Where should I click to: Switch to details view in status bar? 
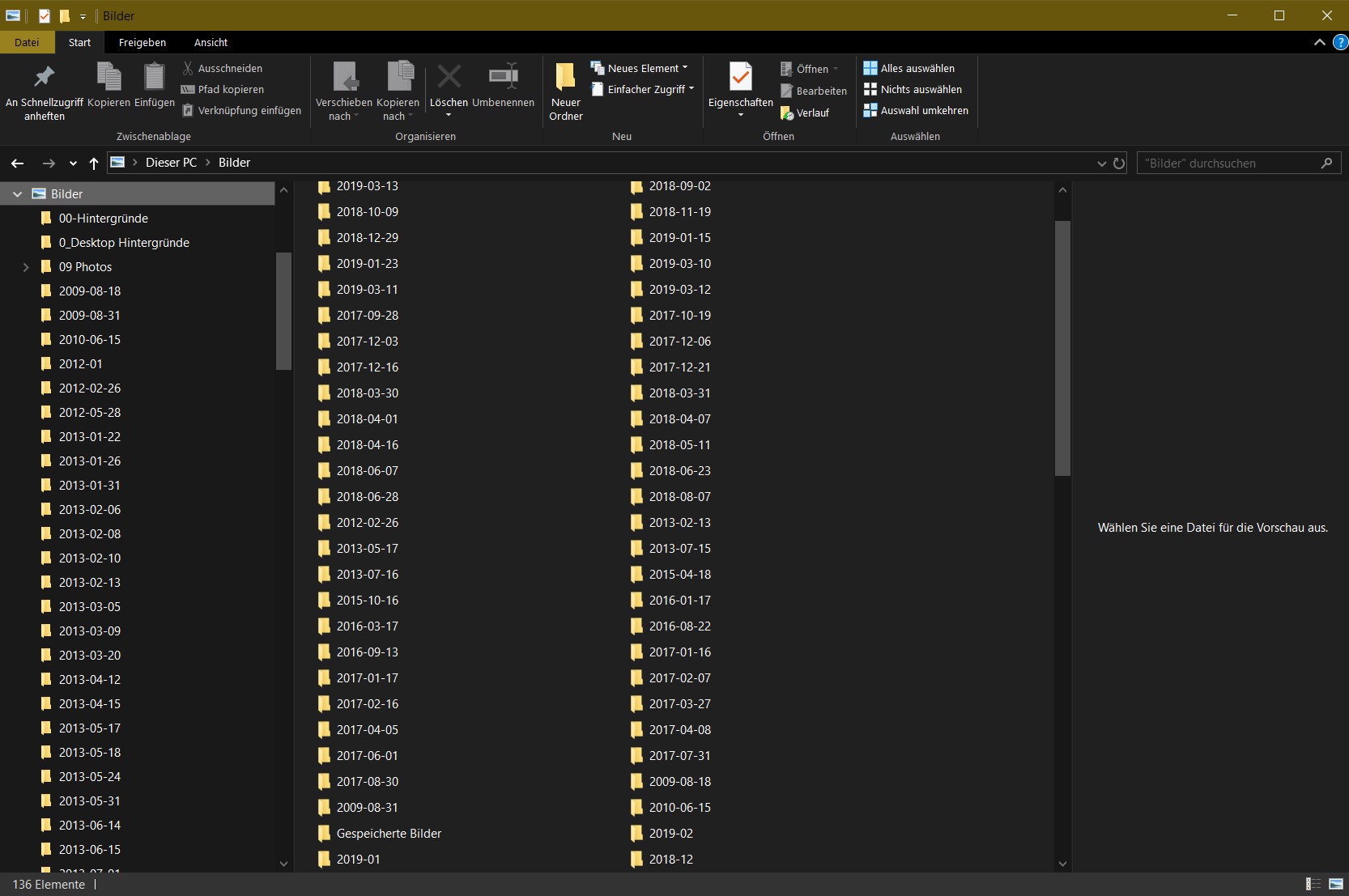1313,884
